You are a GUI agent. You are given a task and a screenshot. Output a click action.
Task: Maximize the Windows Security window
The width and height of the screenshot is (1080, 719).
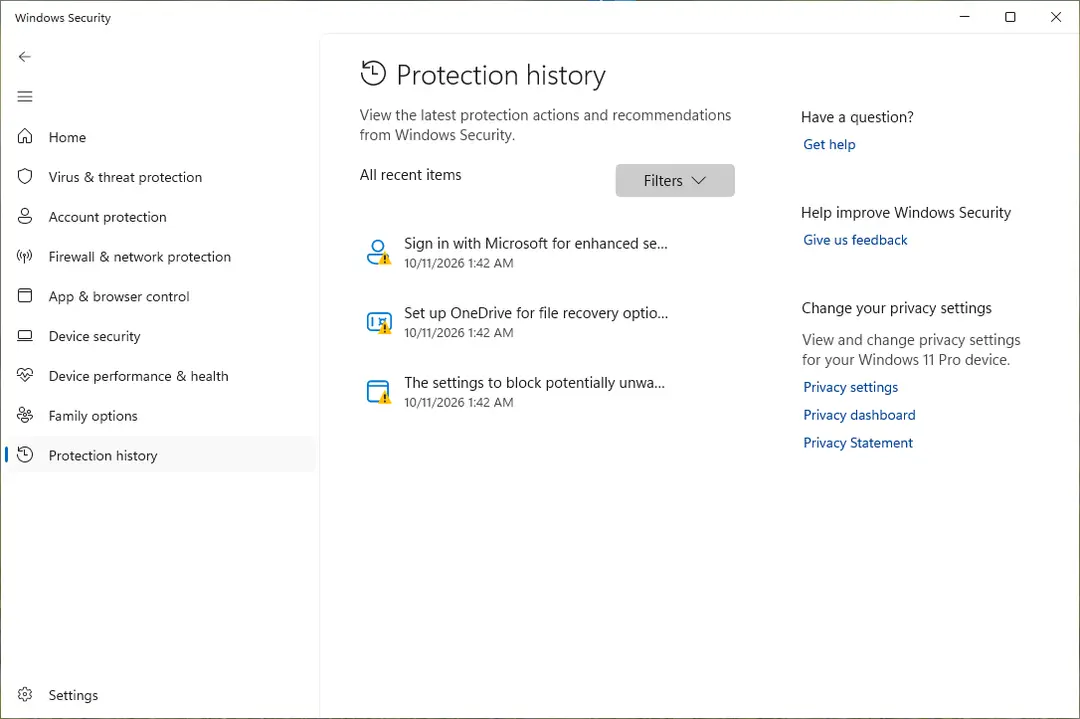(1010, 17)
